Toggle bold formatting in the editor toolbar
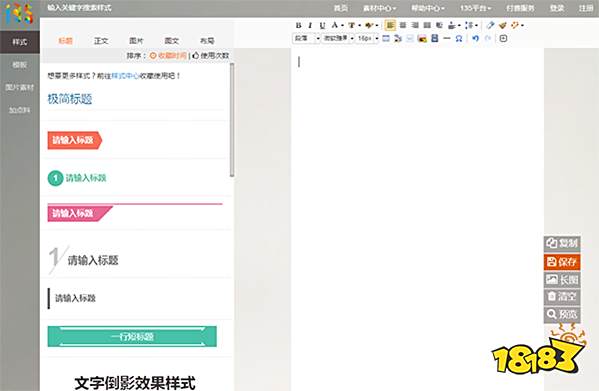599x391 pixels. 298,26
